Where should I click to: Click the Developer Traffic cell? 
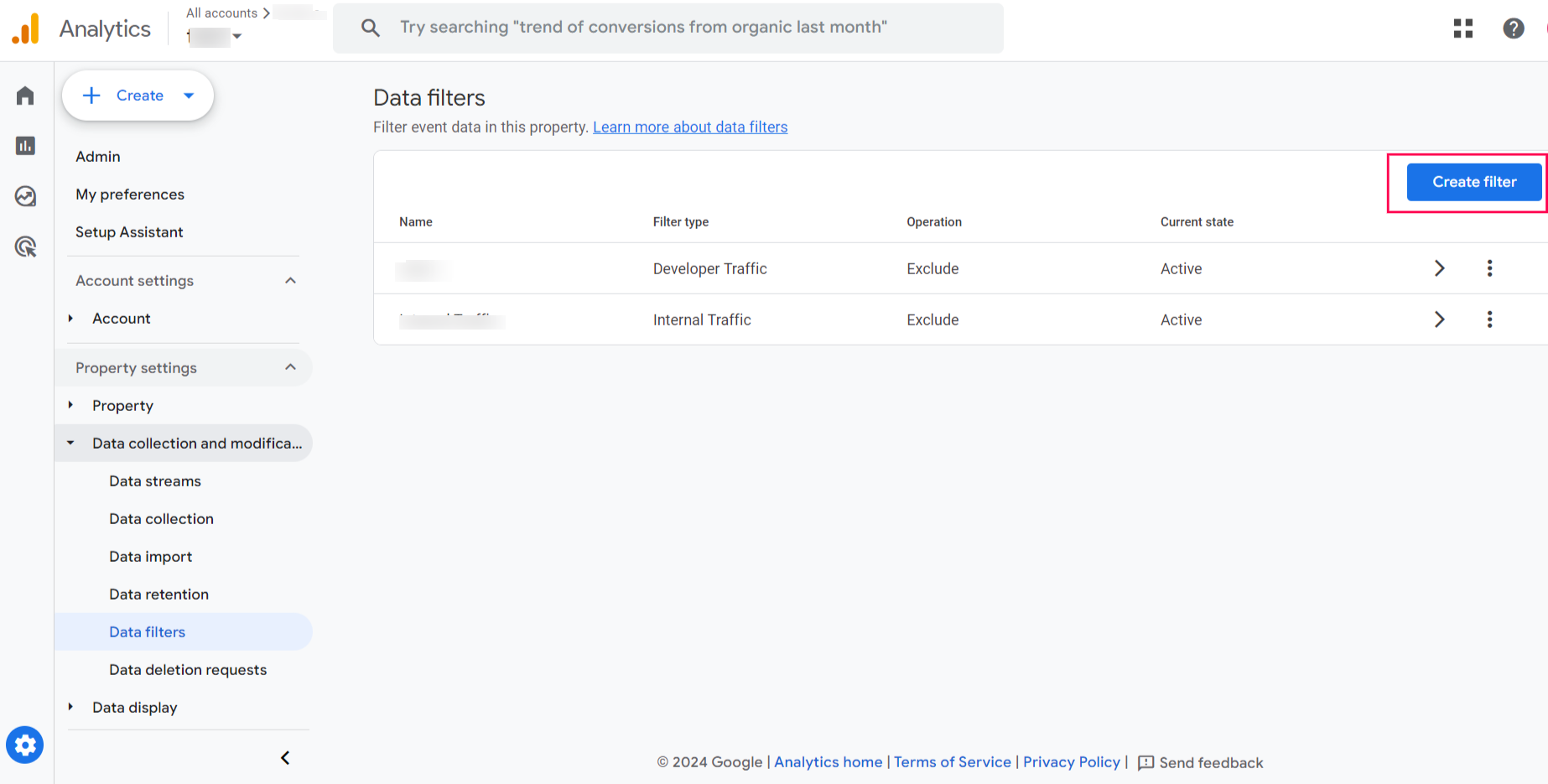[710, 269]
